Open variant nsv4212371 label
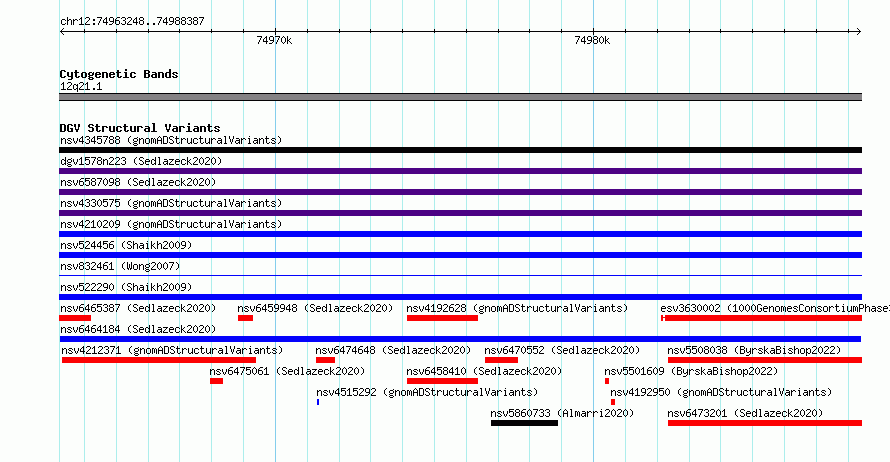The width and height of the screenshot is (890, 462). click(172, 350)
